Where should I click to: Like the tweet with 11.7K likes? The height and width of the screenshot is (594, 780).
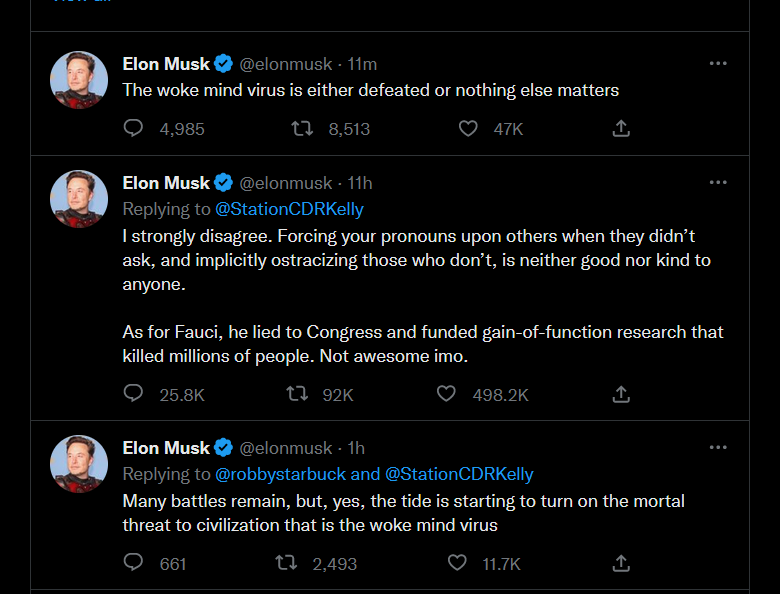tap(457, 563)
